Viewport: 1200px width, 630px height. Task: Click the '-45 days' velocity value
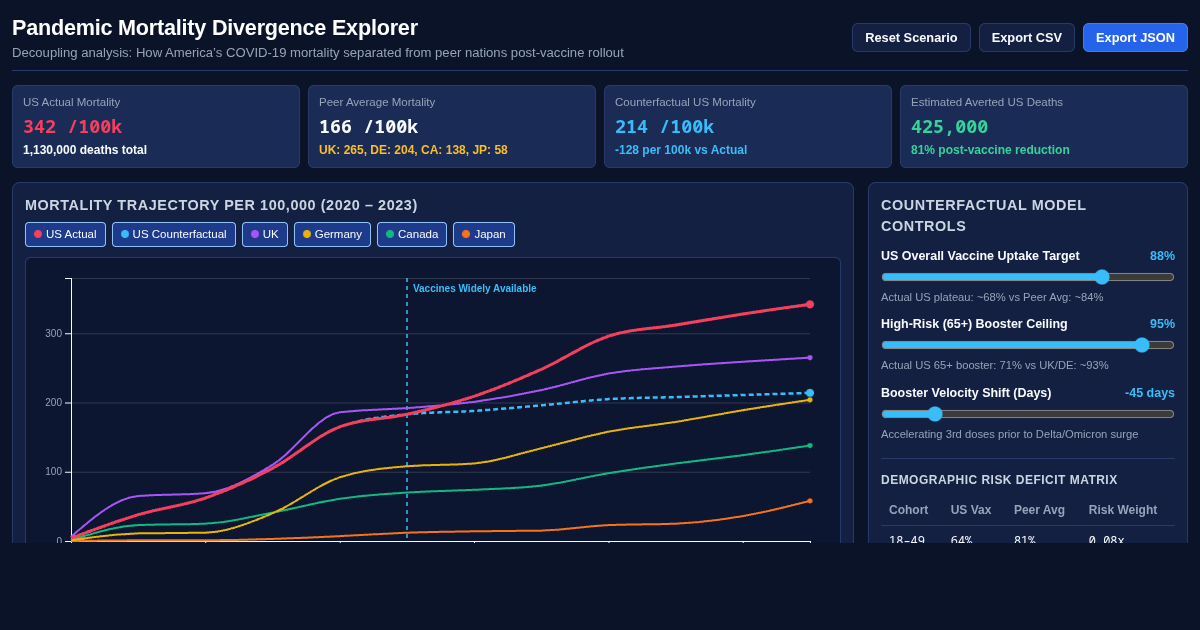pyautogui.click(x=1150, y=393)
